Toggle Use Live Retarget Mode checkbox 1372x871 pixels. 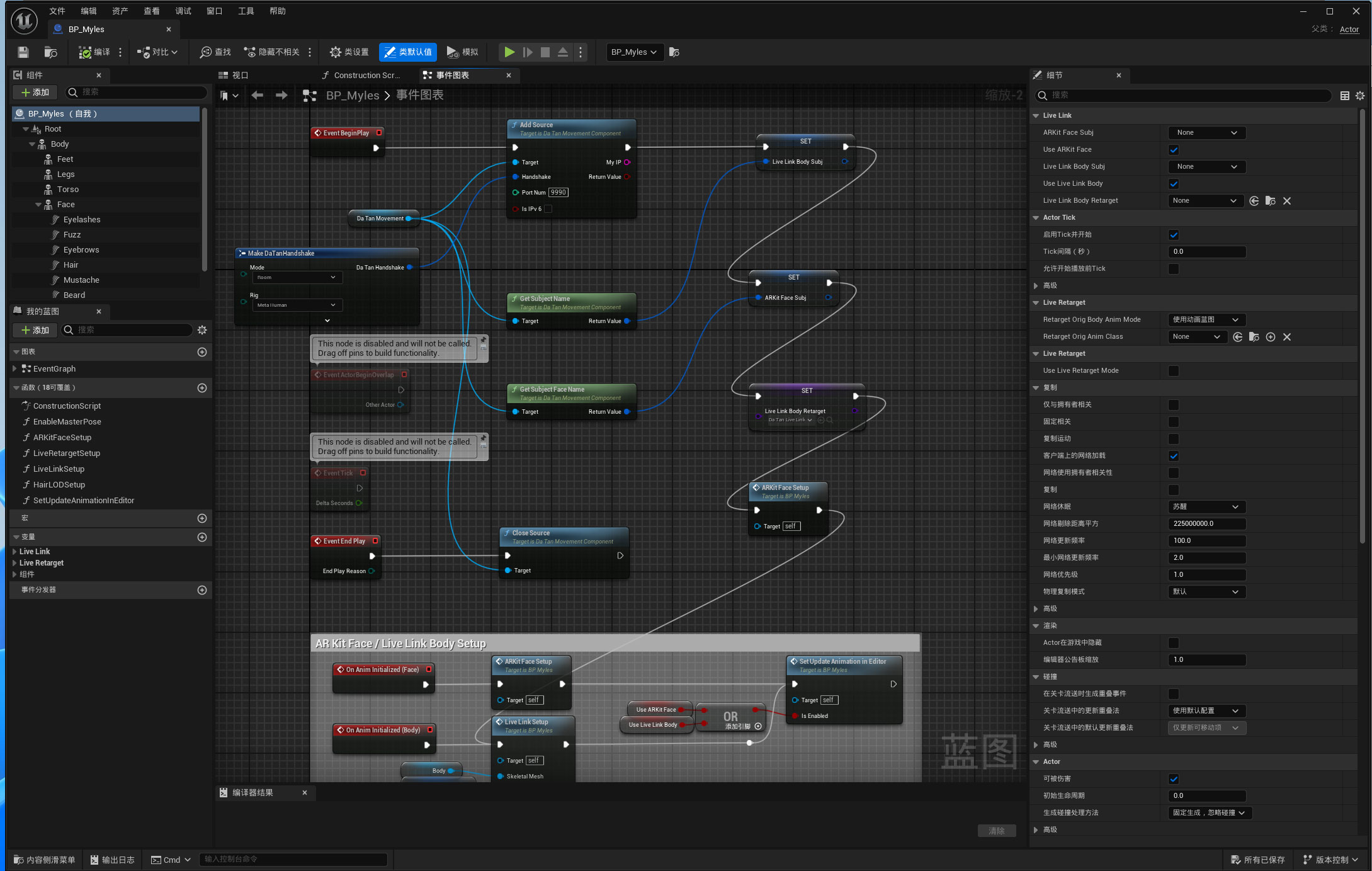click(1174, 371)
